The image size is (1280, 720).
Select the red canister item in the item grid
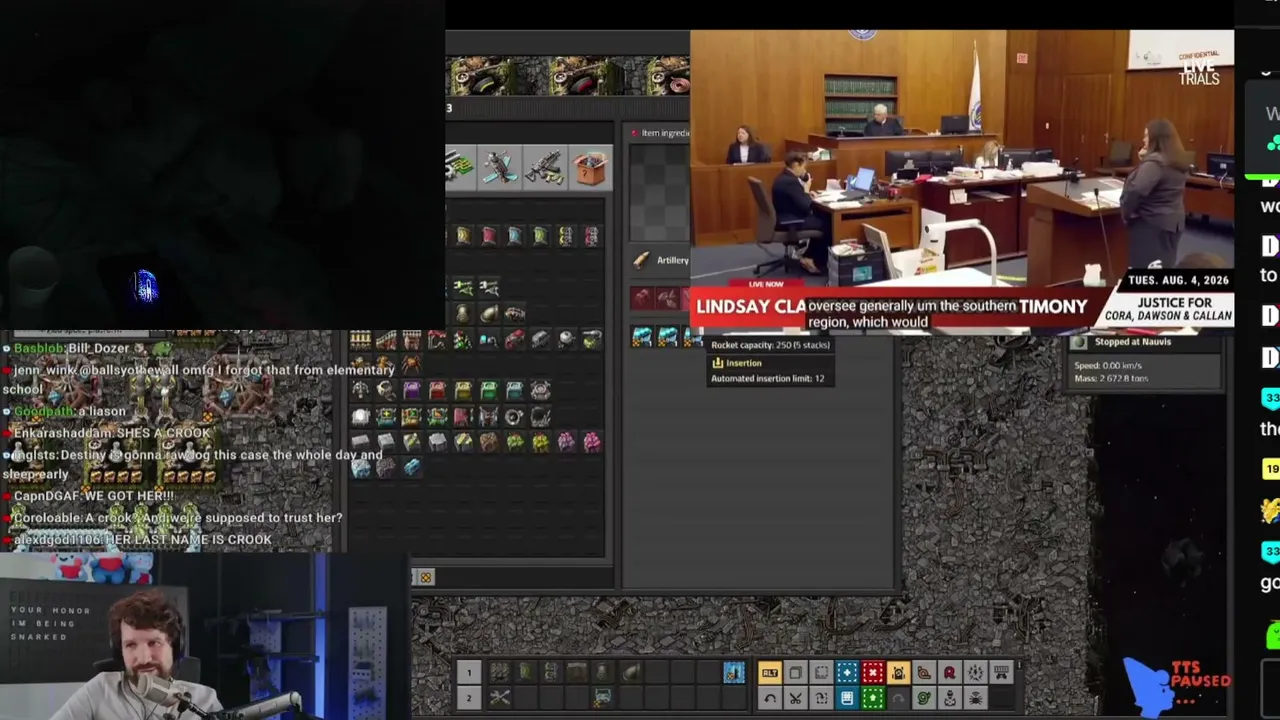[488, 236]
